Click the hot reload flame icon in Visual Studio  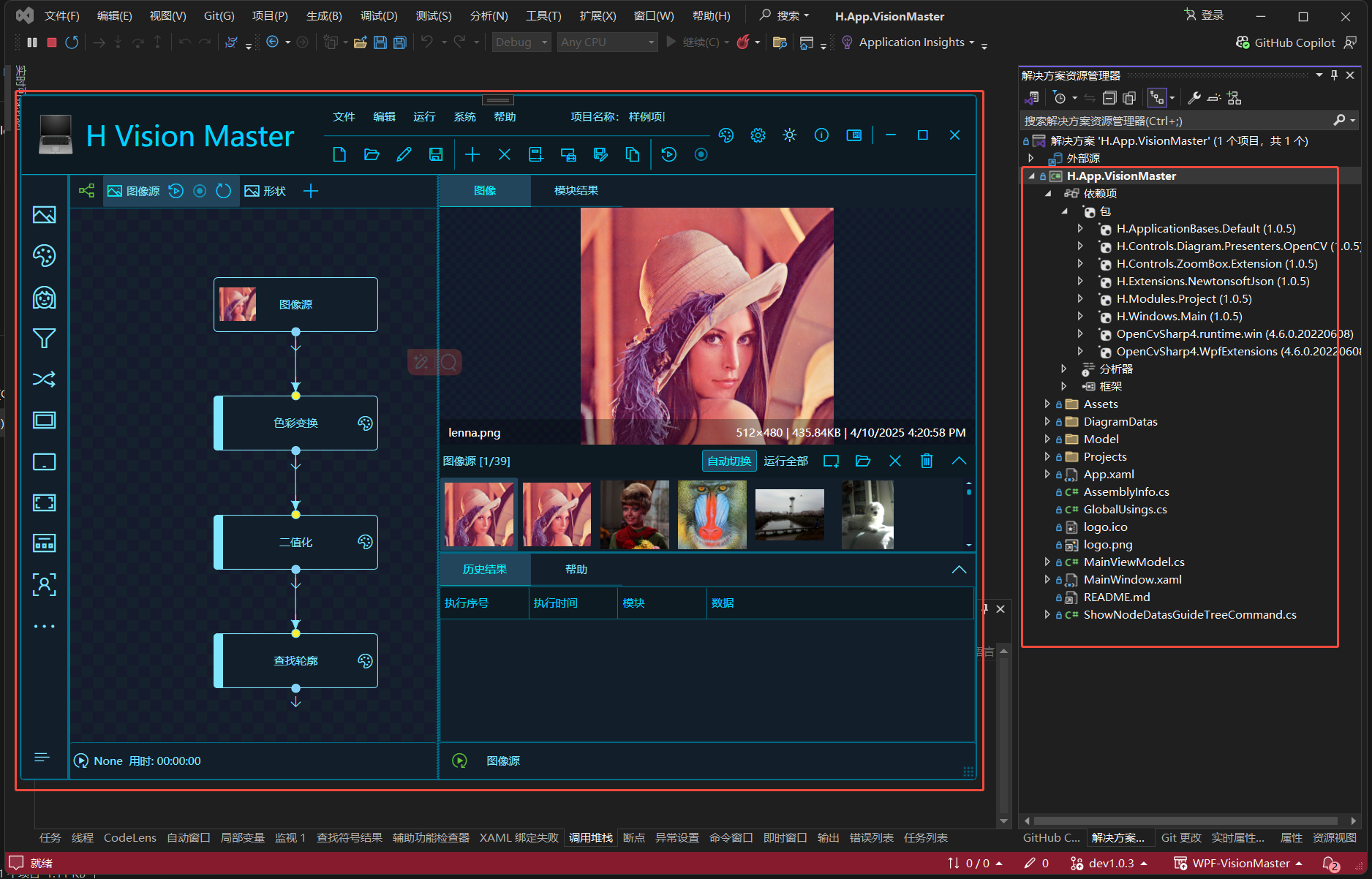tap(743, 42)
